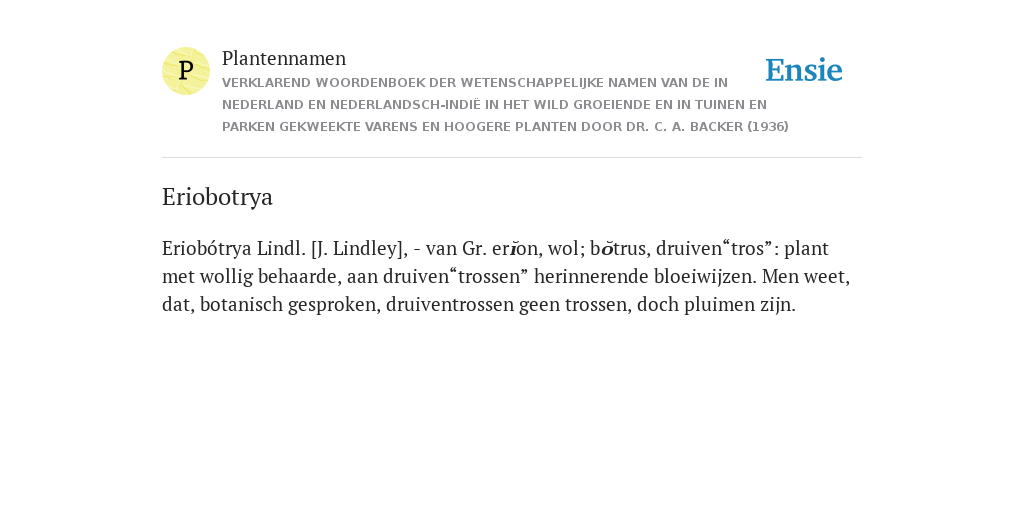Click the Greek word 'bŏtrus' in the text
Screen dimensions: 1024x512
618,249
